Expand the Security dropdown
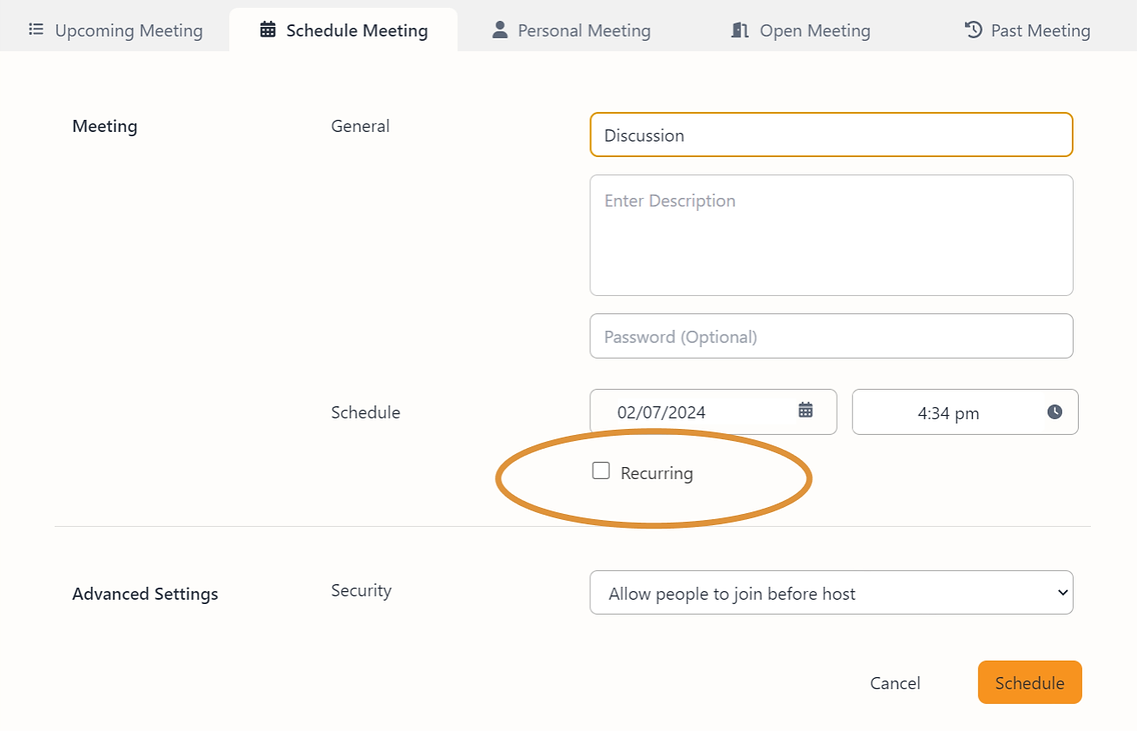Viewport: 1137px width, 731px height. coord(831,592)
